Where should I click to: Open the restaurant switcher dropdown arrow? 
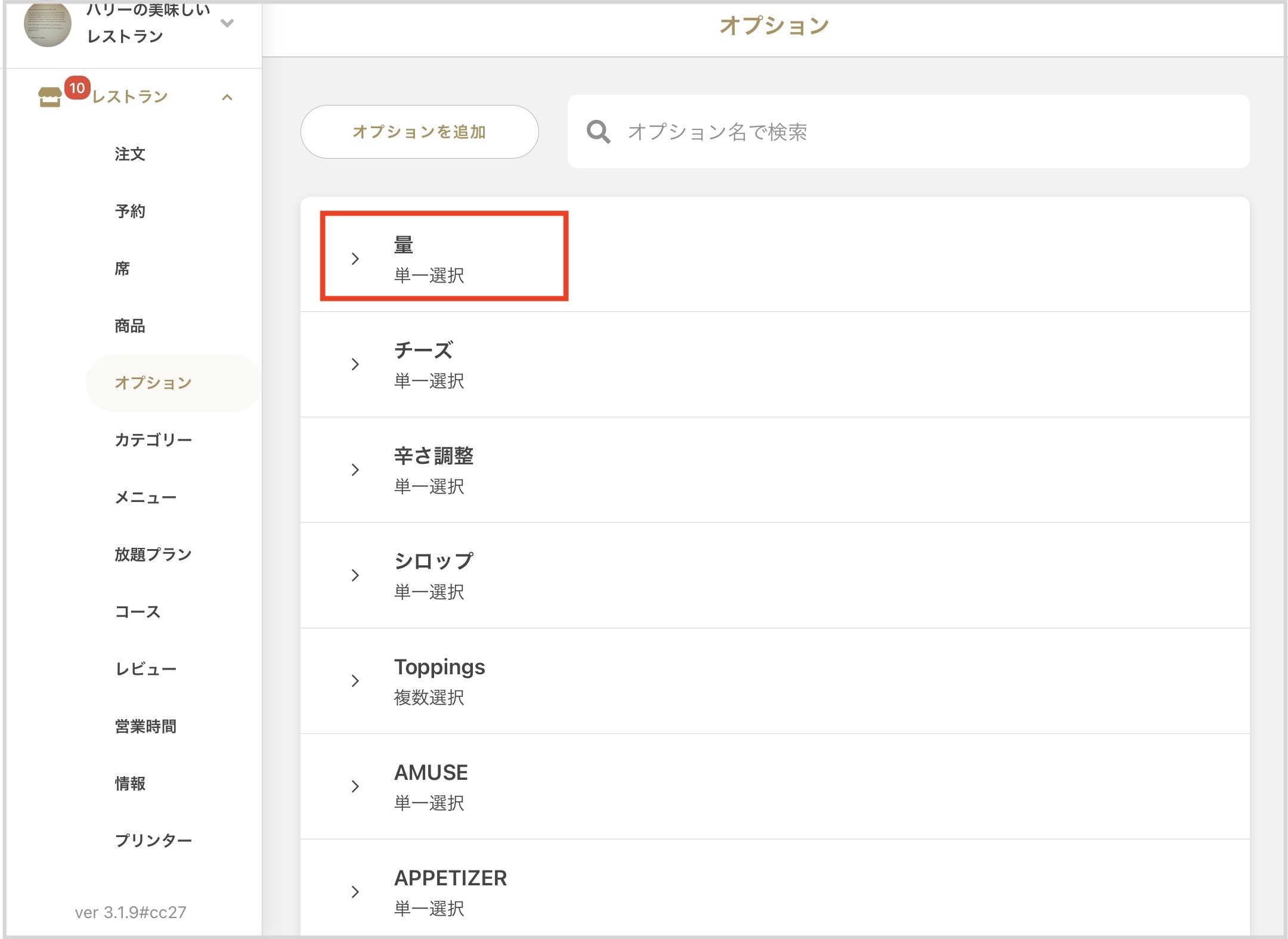[x=227, y=23]
